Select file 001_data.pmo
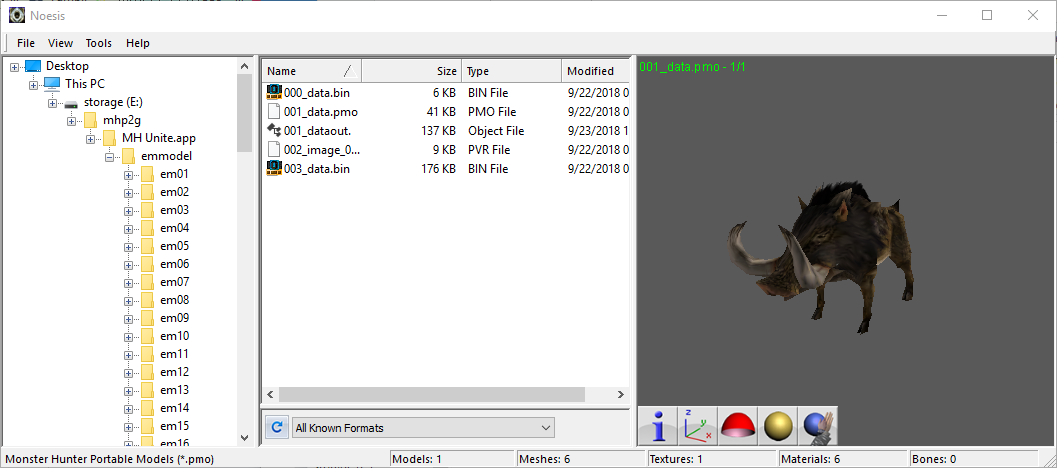Screen dimensions: 1057x468 (321, 112)
